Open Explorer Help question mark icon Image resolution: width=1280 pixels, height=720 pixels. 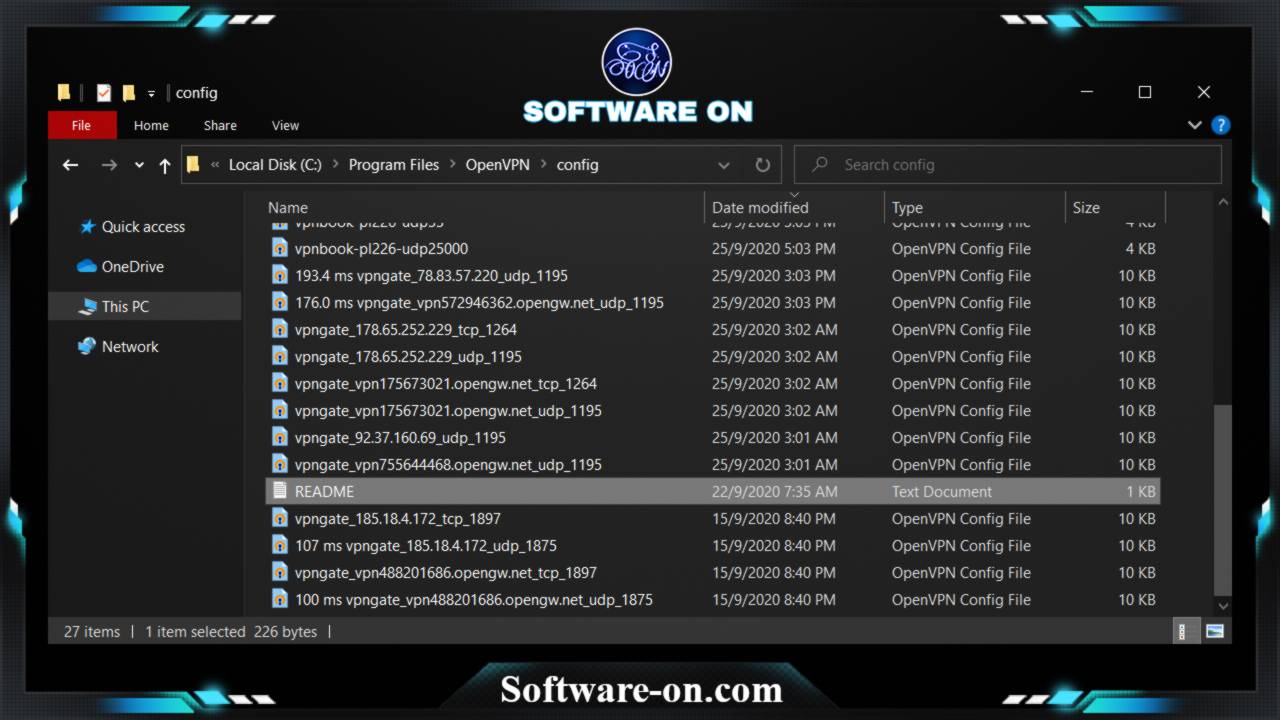pyautogui.click(x=1220, y=125)
